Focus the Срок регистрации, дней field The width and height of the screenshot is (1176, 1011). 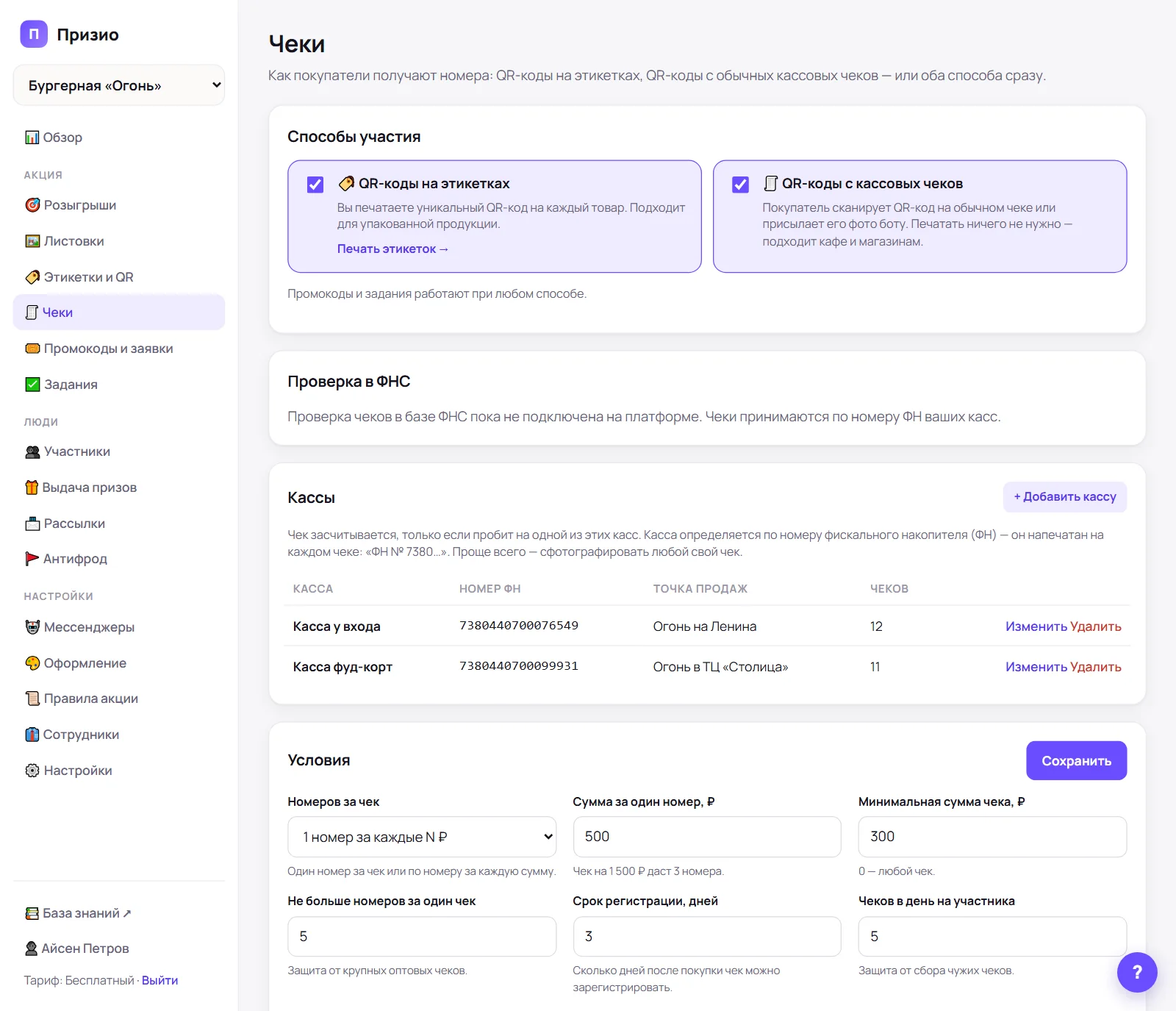707,937
